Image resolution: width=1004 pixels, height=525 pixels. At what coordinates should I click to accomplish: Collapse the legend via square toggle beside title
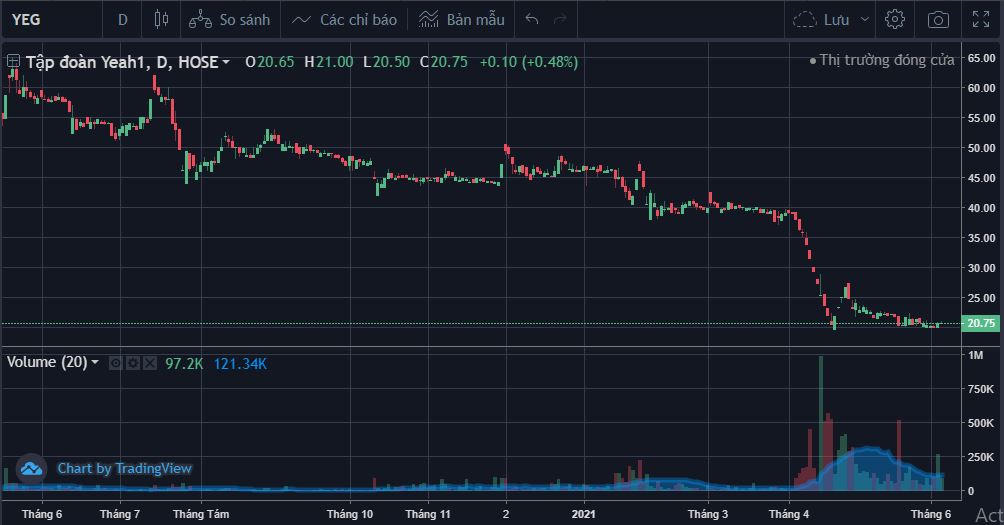(13, 62)
